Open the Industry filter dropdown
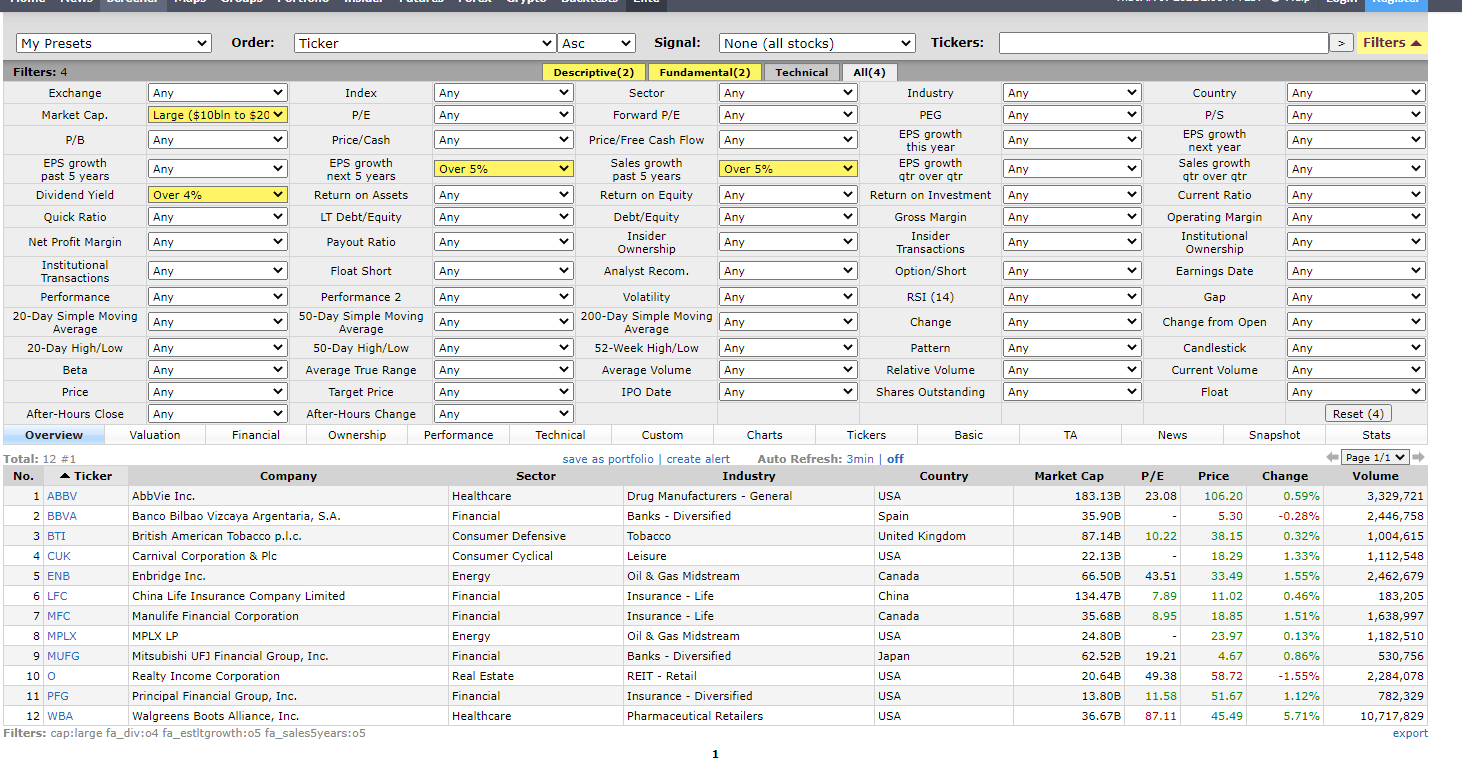The image size is (1462, 772). click(1072, 93)
